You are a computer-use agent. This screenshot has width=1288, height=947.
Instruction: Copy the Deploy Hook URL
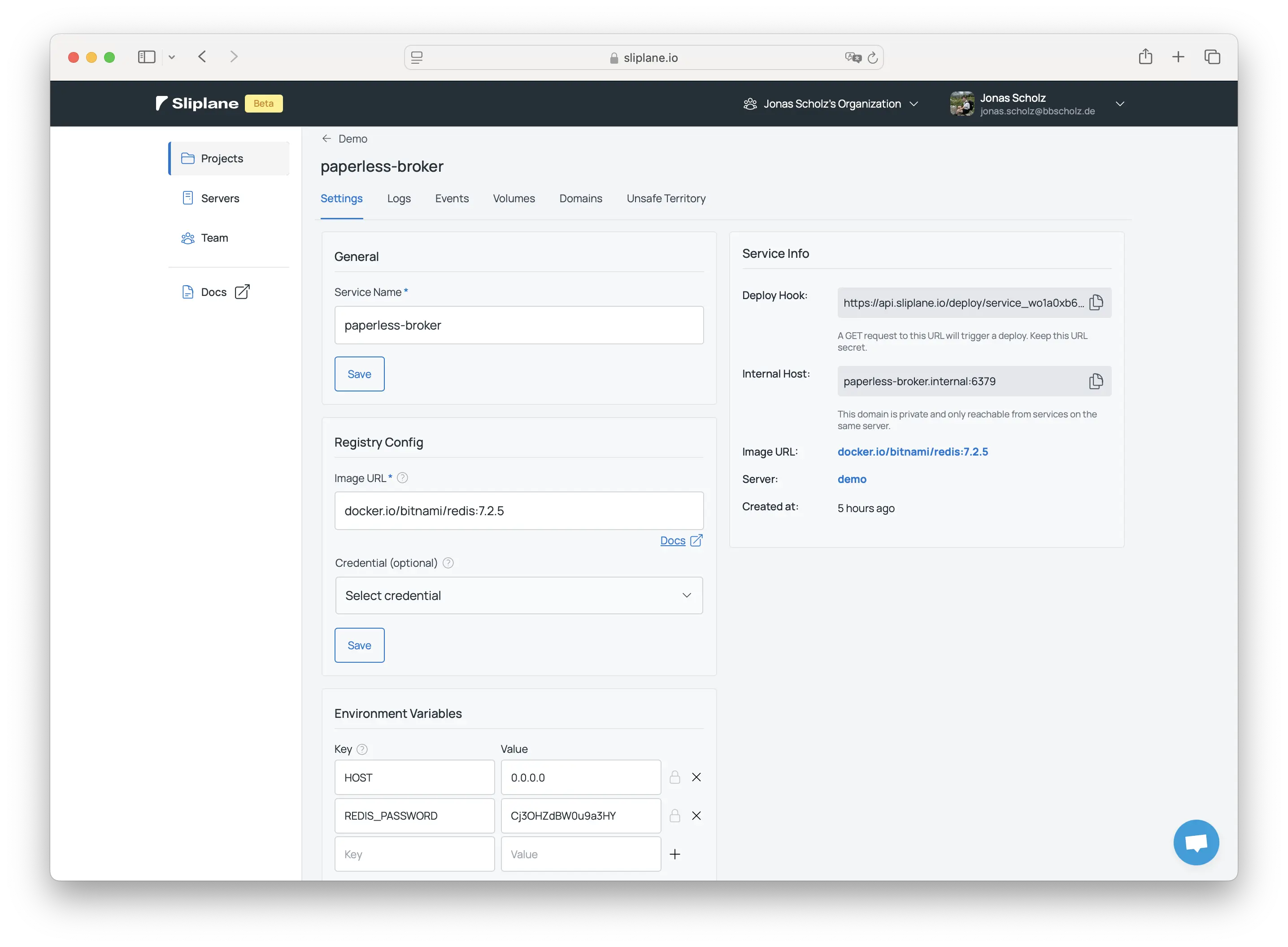pyautogui.click(x=1097, y=303)
